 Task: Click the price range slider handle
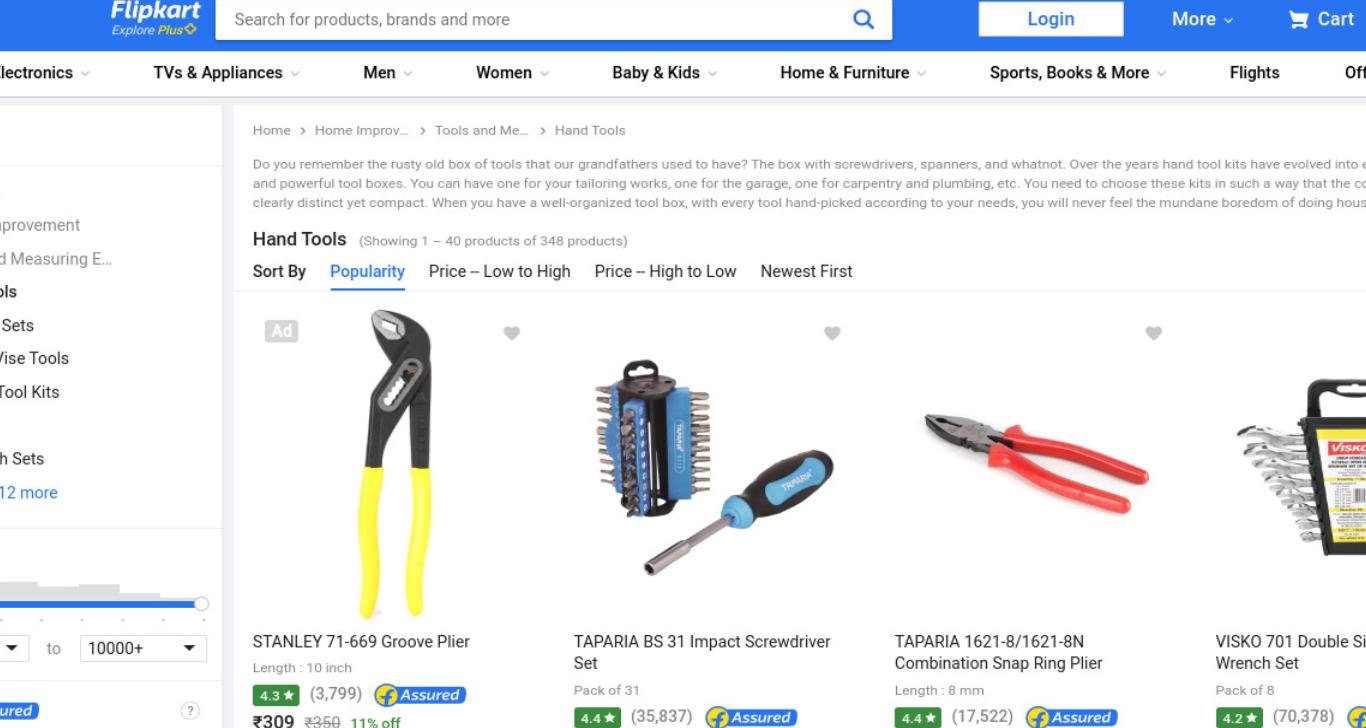(201, 603)
